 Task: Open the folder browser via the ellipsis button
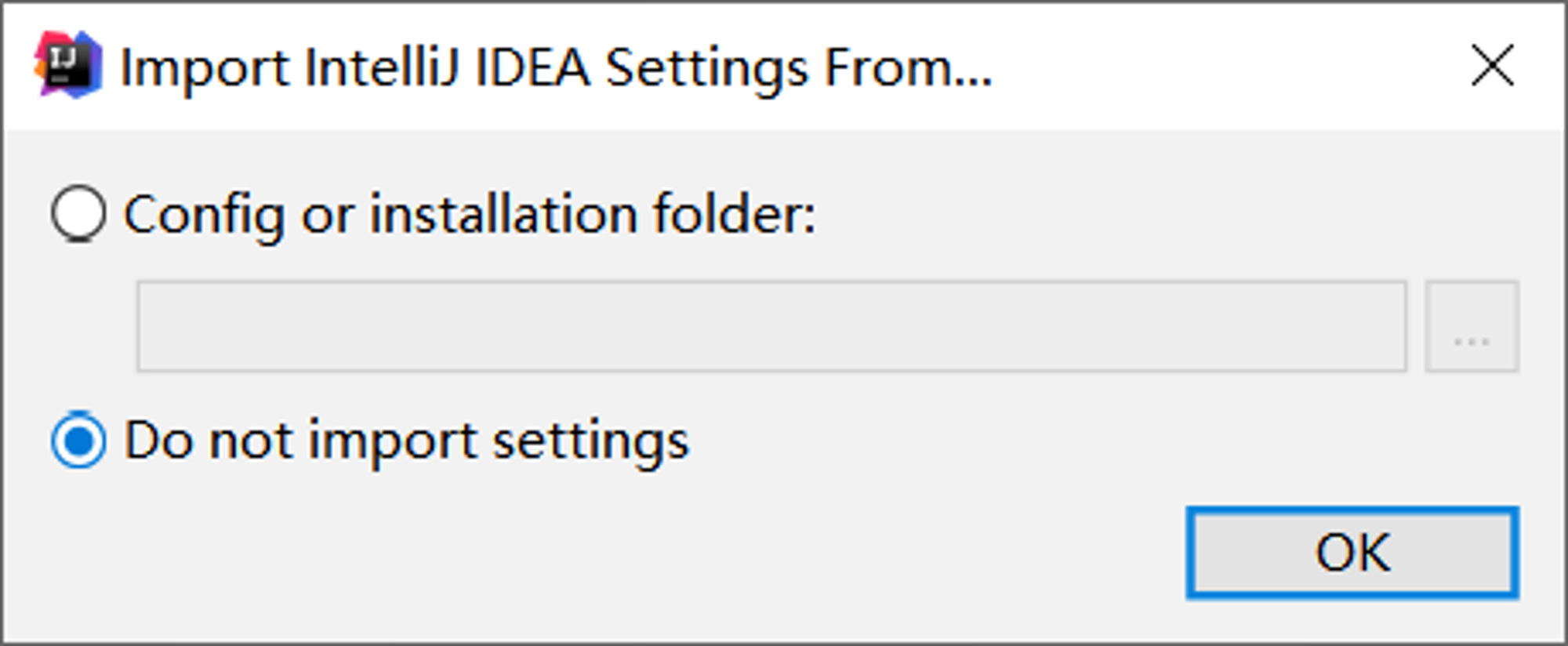1472,326
